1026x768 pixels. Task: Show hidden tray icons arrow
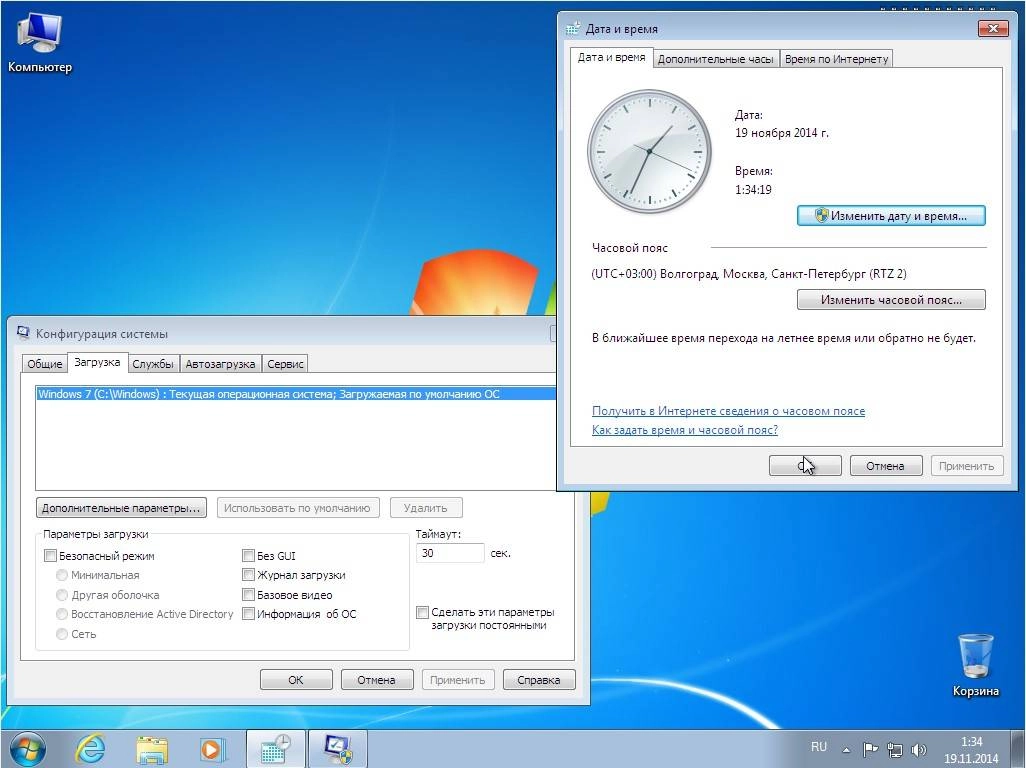846,750
